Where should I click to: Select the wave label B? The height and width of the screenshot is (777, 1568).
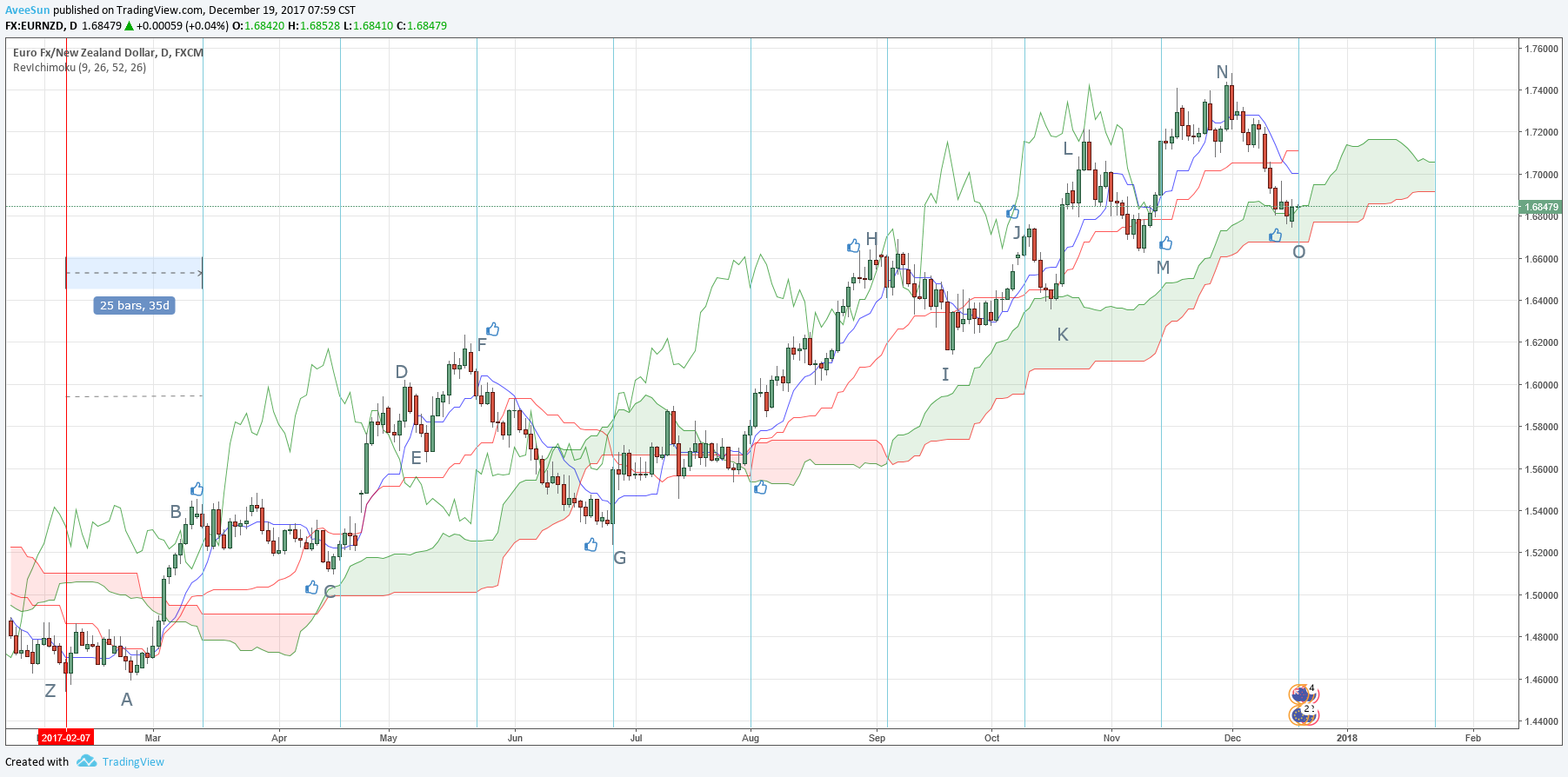[176, 512]
